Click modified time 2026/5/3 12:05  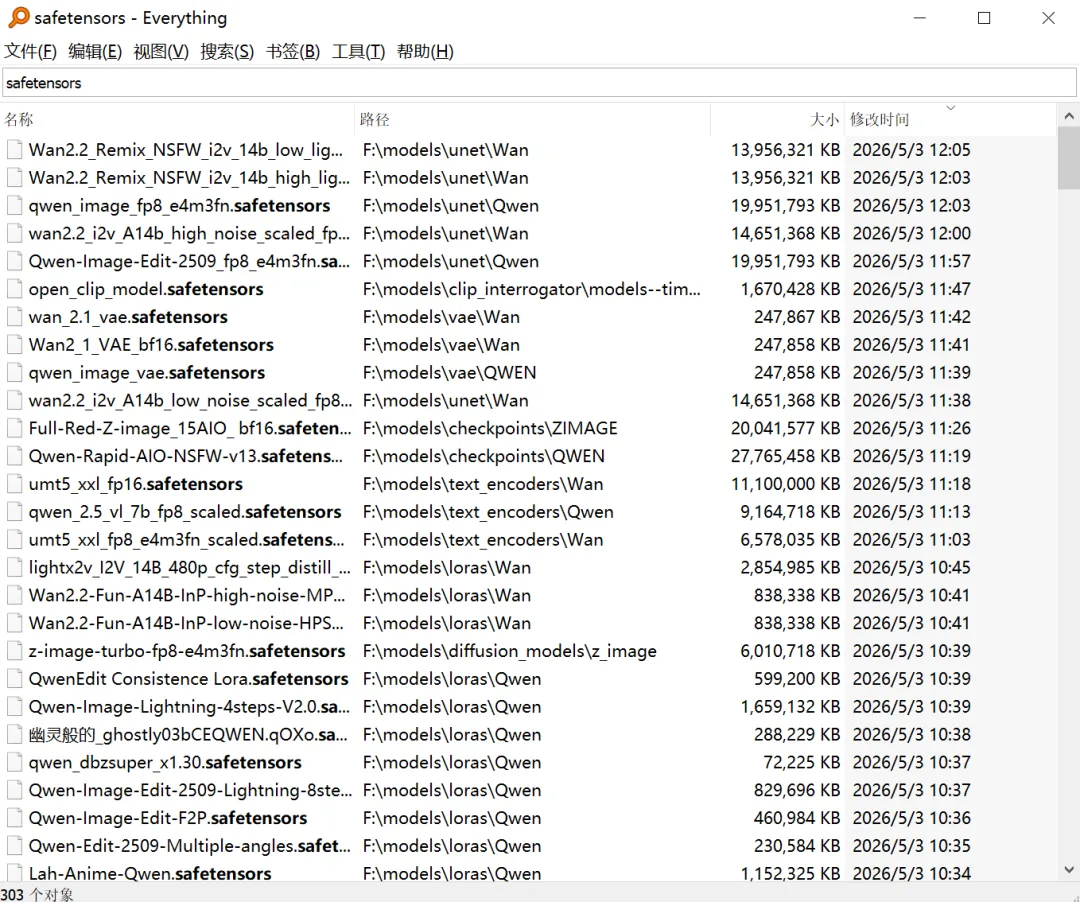click(911, 150)
